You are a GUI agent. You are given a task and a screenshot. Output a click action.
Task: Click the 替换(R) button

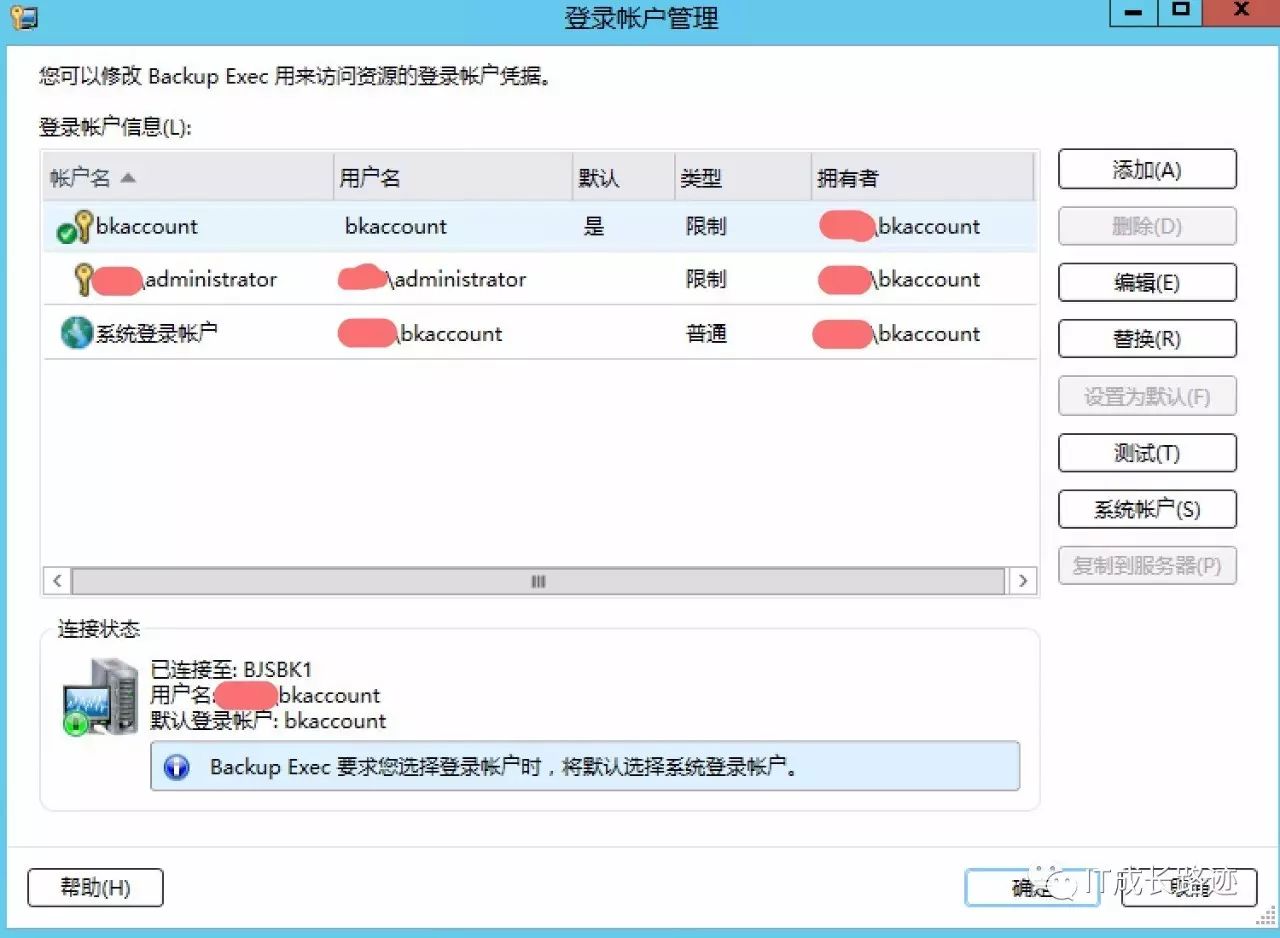1147,339
